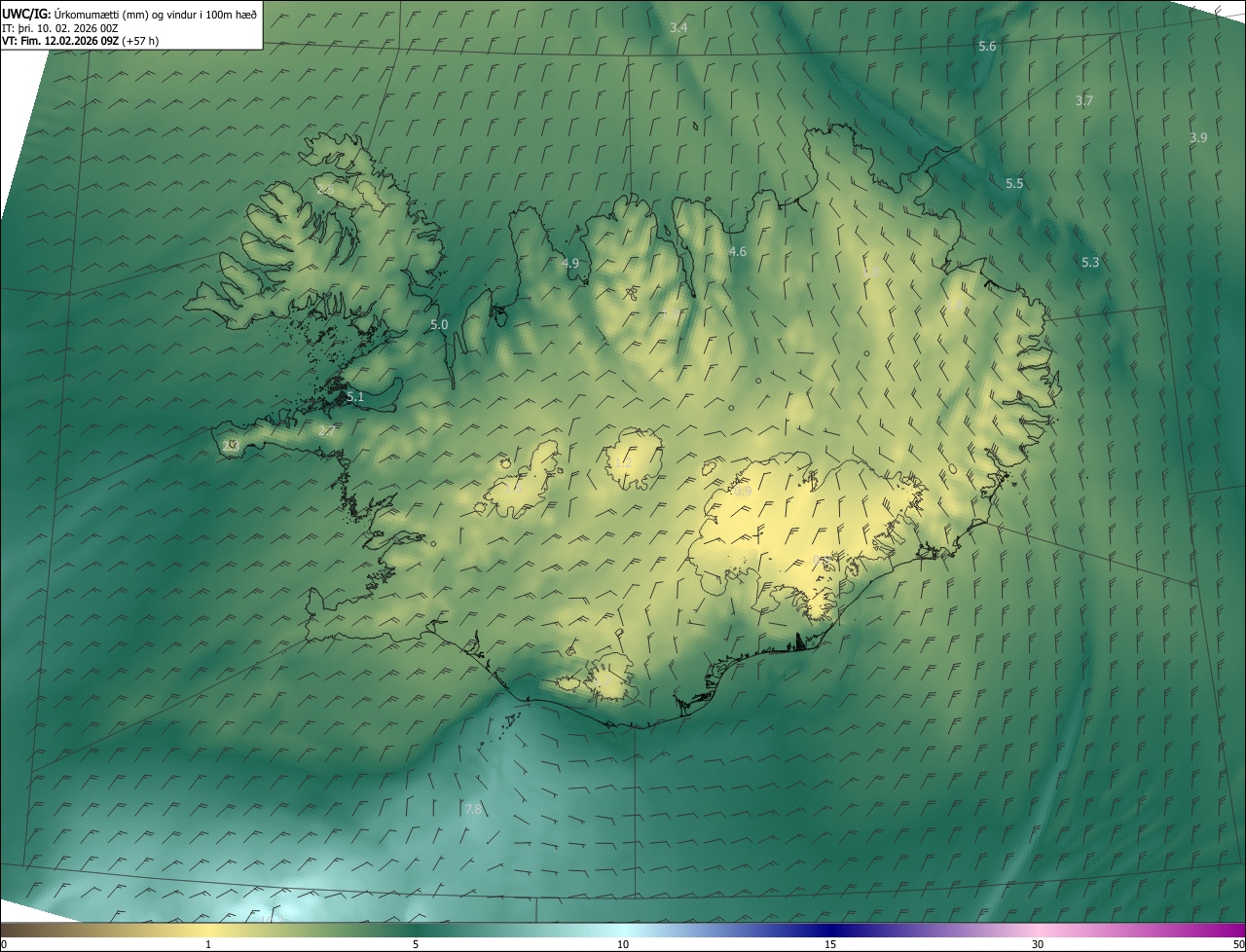Screen dimensions: 1246x952
Task: Click the VT valid time line in header
Action: pyautogui.click(x=80, y=41)
